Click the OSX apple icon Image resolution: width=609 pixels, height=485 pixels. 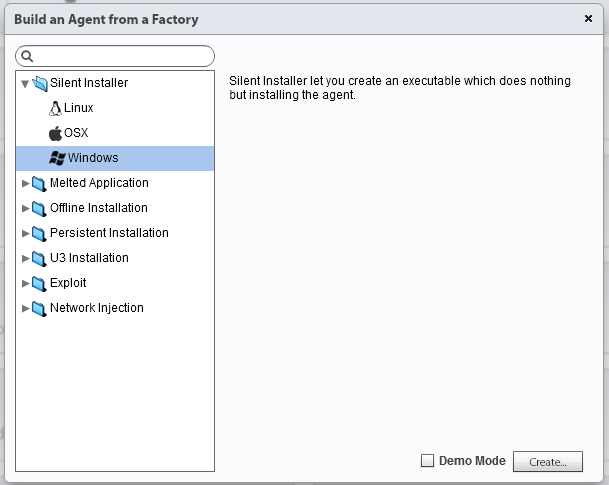point(55,133)
